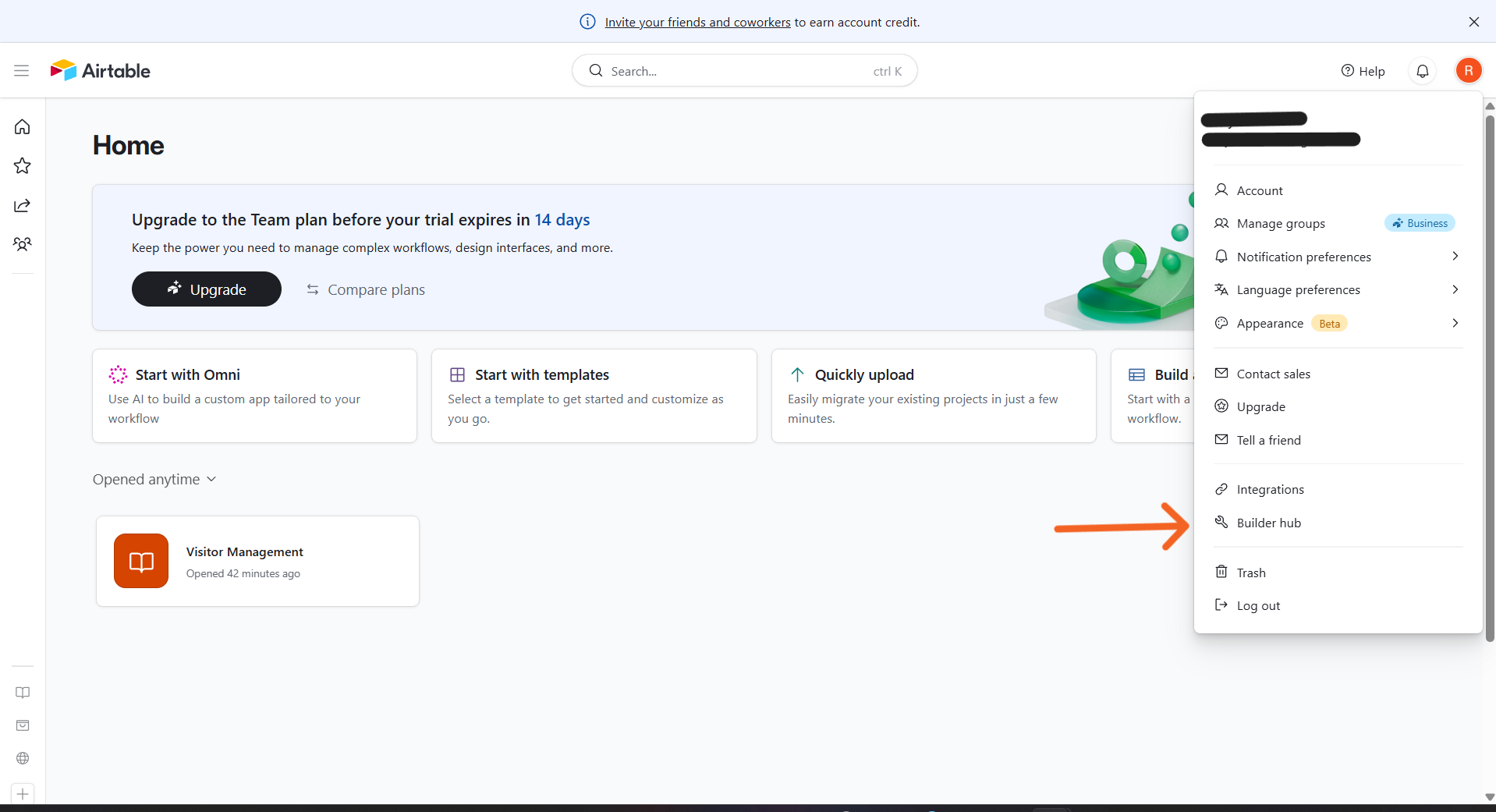Image resolution: width=1496 pixels, height=812 pixels.
Task: Click the orange Visitor Management base icon
Action: pyautogui.click(x=141, y=561)
